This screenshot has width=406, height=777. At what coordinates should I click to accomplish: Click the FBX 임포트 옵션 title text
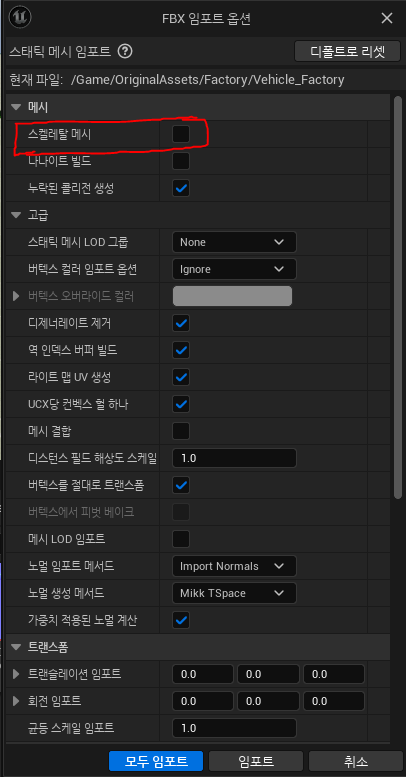[x=206, y=19]
